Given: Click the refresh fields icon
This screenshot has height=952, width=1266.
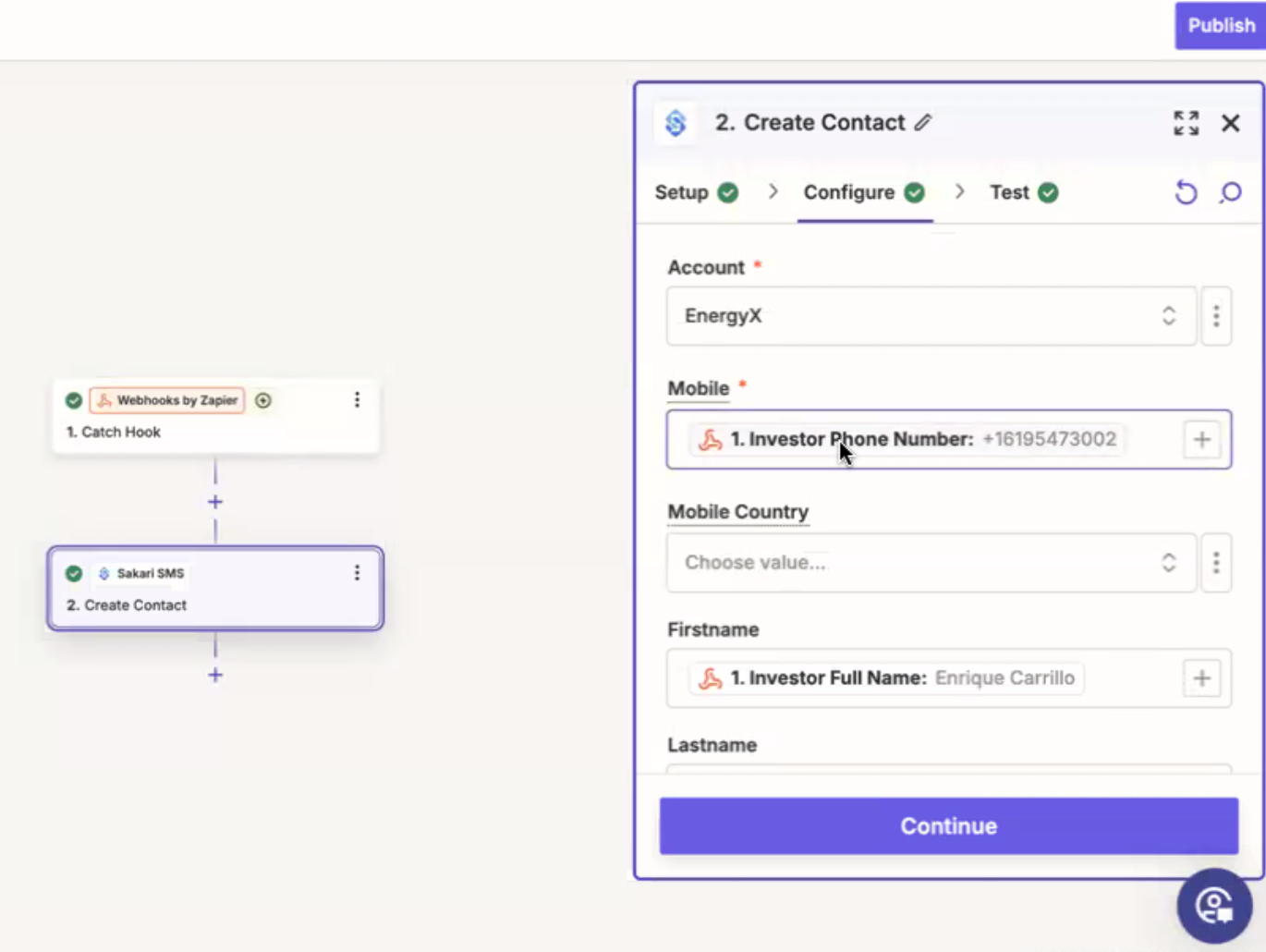Looking at the screenshot, I should click(x=1187, y=192).
